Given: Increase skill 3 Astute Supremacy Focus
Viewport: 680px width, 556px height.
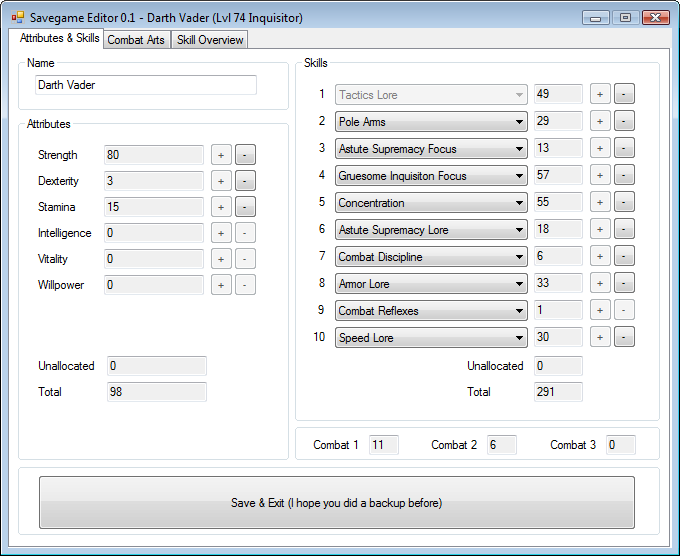Looking at the screenshot, I should pyautogui.click(x=600, y=148).
